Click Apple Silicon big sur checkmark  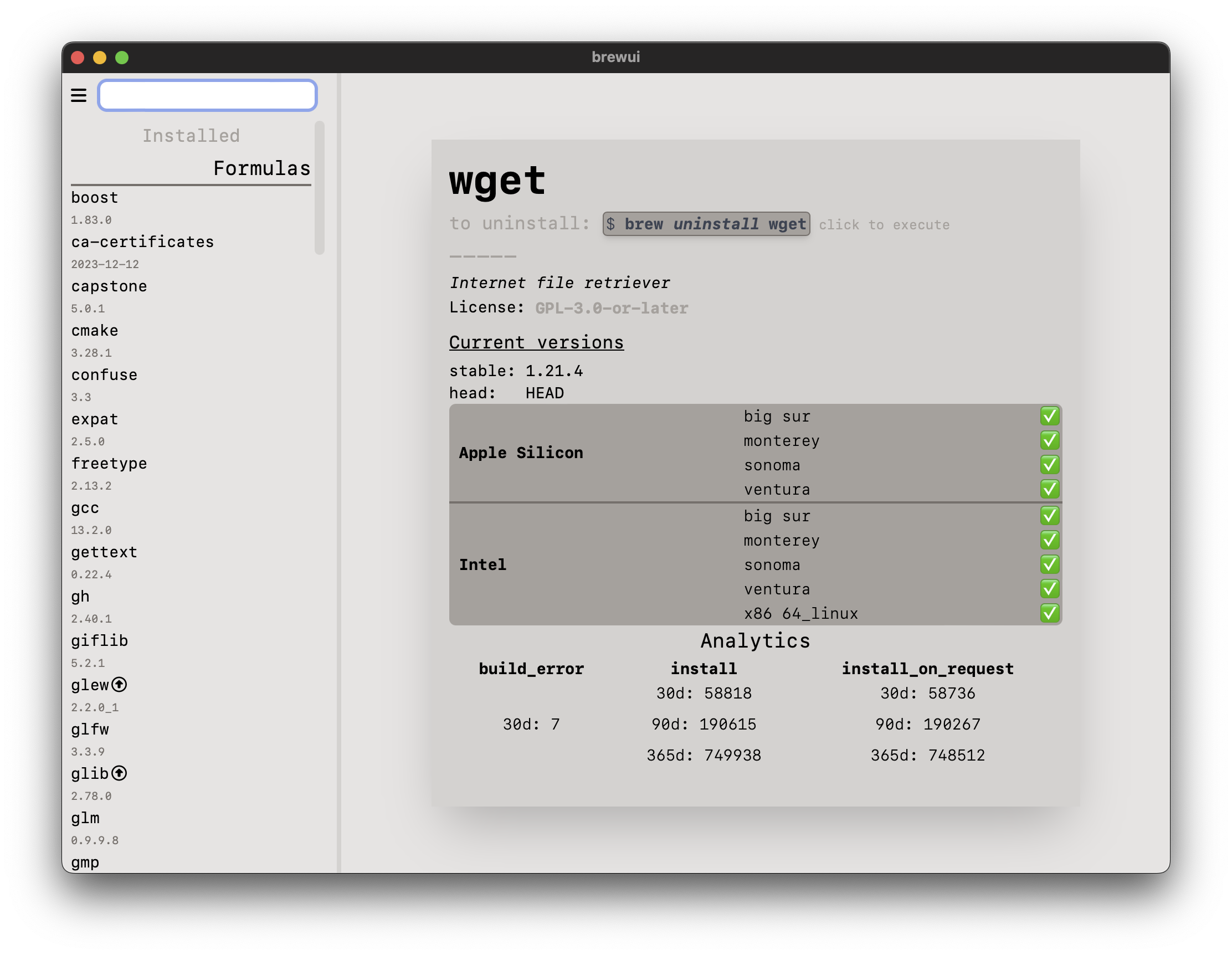click(1049, 417)
